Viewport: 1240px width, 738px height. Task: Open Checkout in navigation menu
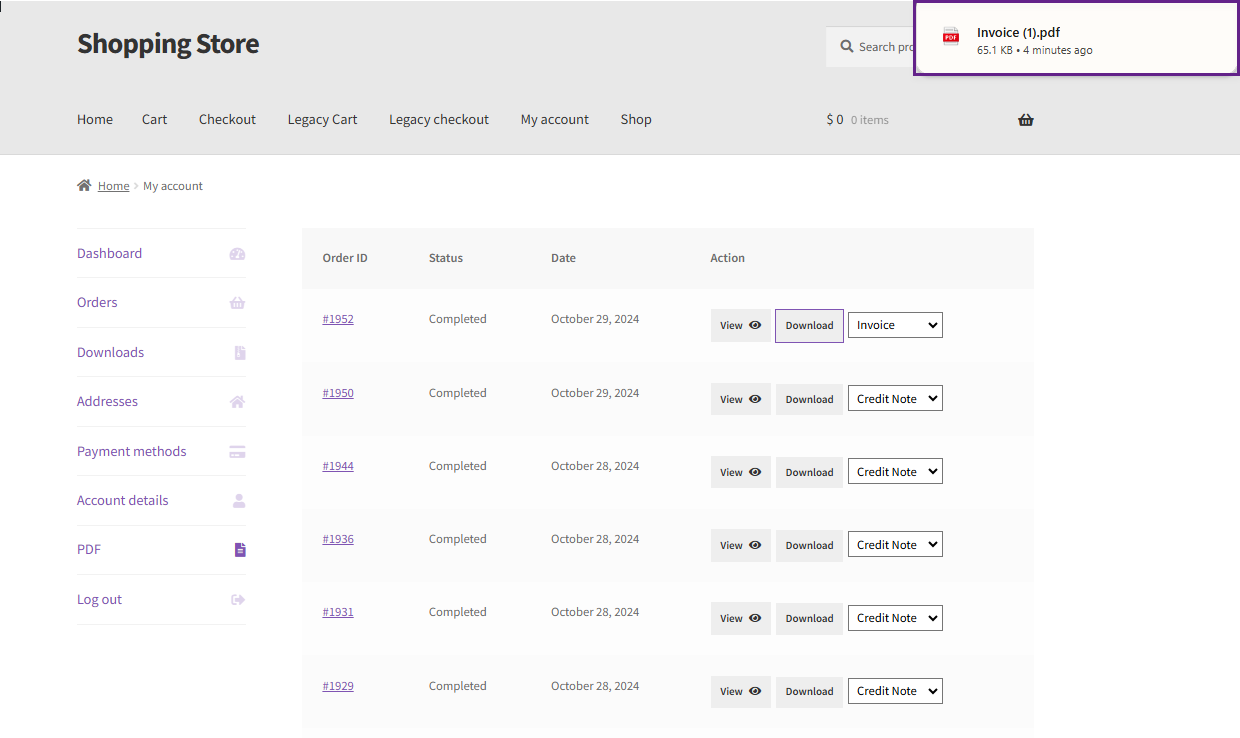(227, 119)
